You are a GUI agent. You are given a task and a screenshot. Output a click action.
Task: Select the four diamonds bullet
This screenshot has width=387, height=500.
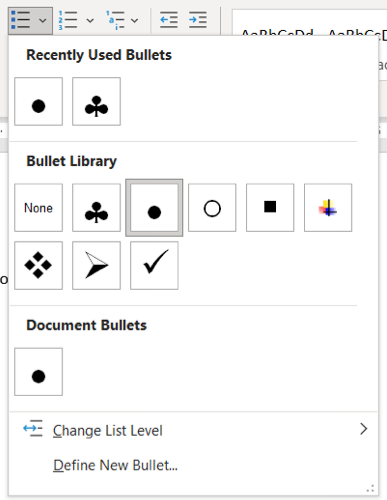[38, 265]
